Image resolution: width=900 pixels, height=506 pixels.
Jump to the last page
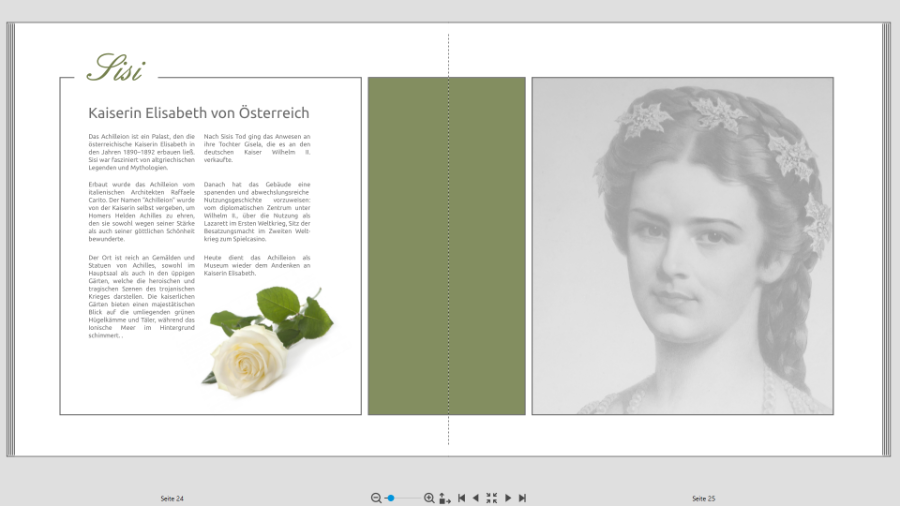522,498
